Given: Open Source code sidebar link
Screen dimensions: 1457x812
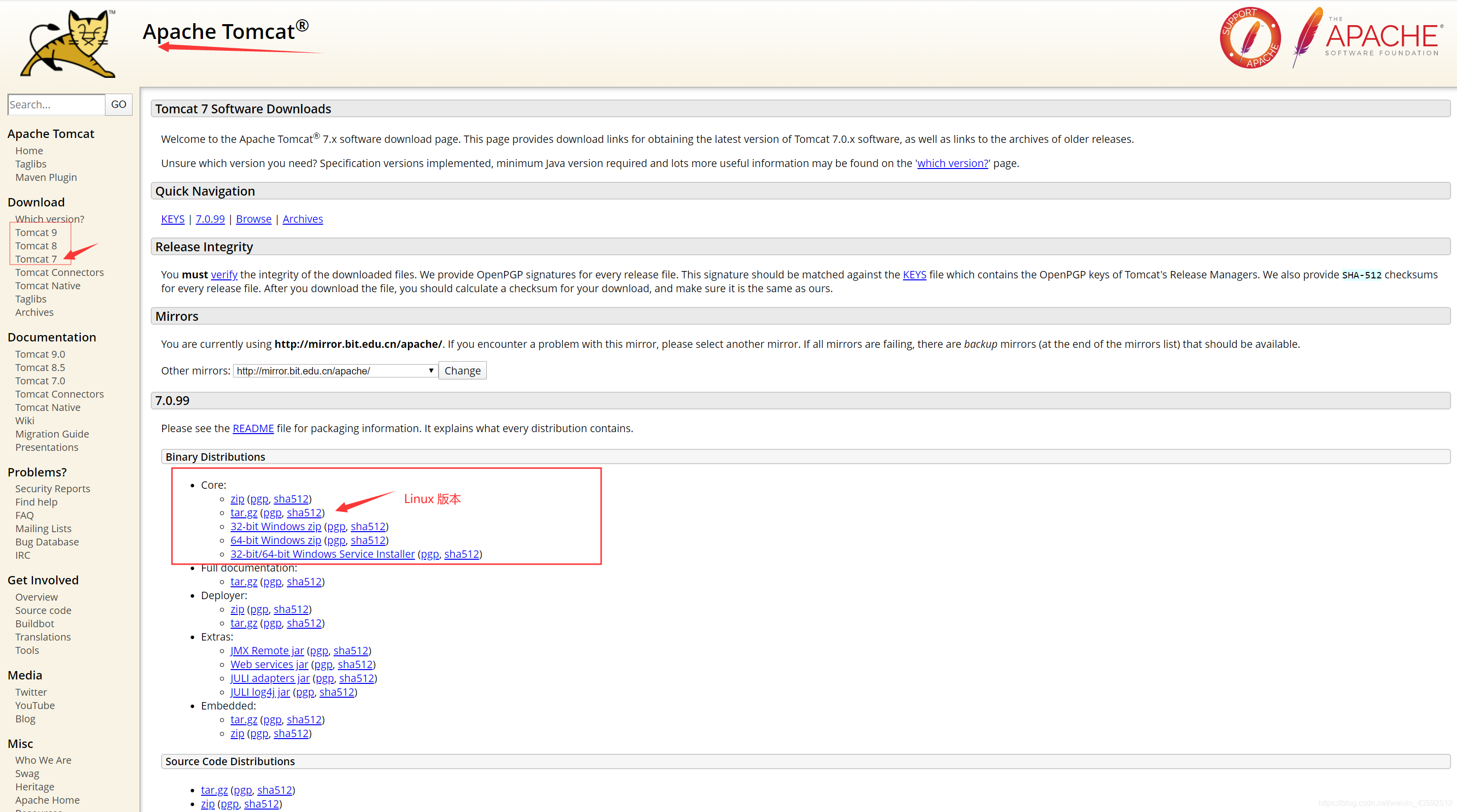Looking at the screenshot, I should click(43, 610).
